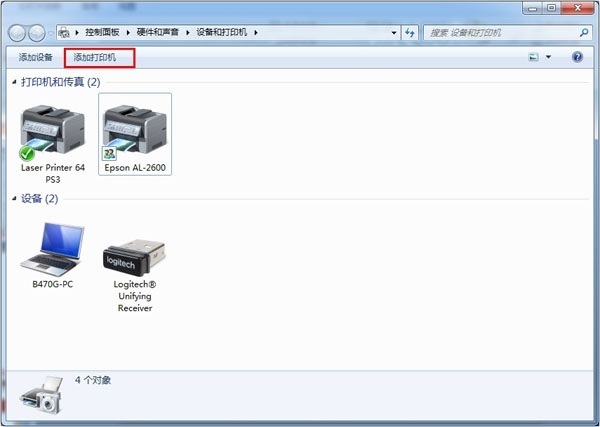Minimize the window

click(x=533, y=8)
